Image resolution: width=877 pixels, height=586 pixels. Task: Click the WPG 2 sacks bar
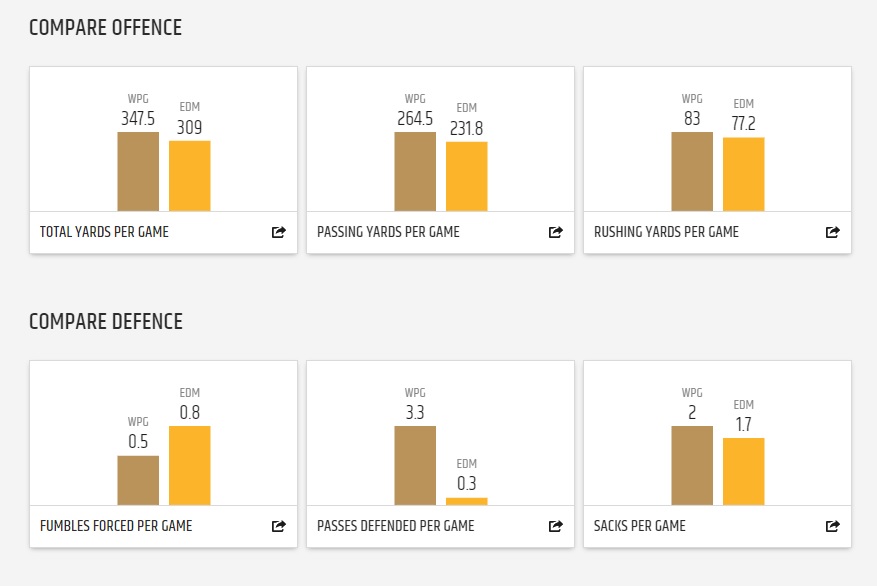[x=692, y=465]
